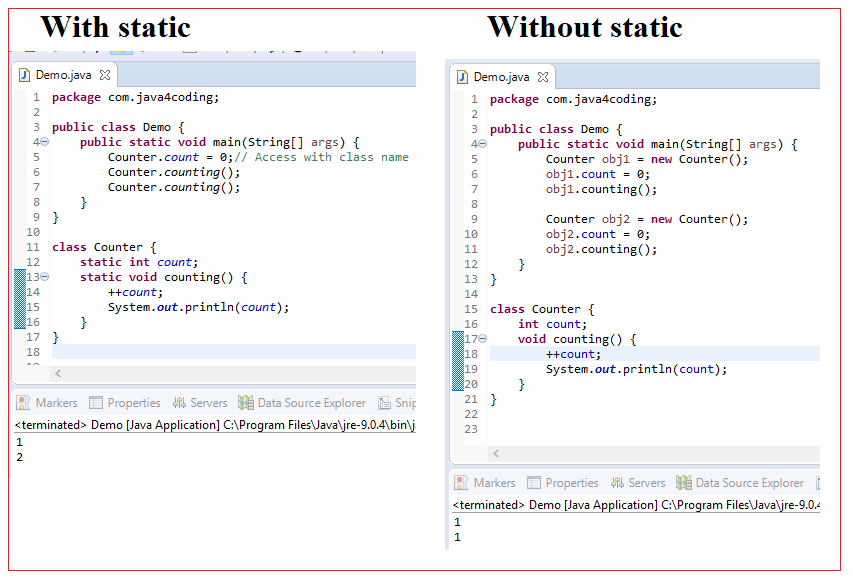Click the Java file icon on right Demo.java tab
This screenshot has width=853, height=581.
tap(463, 75)
